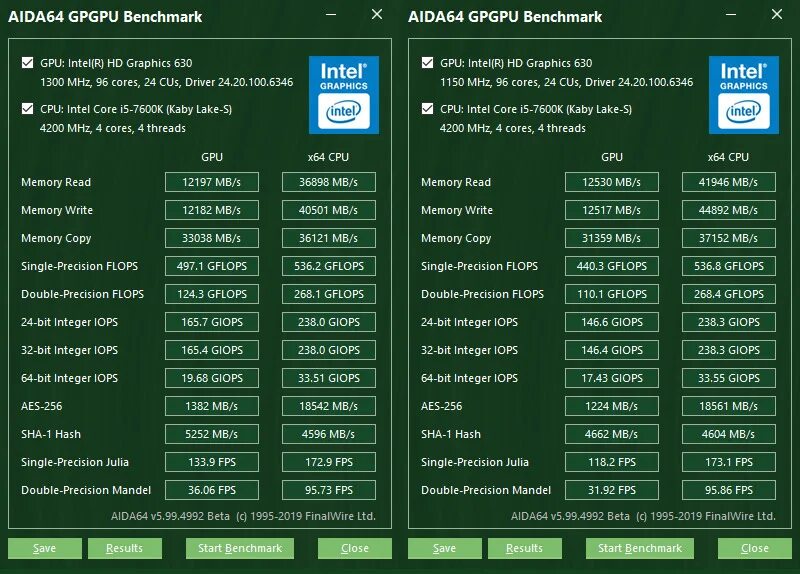Start Benchmark in the right window
This screenshot has height=574, width=800.
640,548
